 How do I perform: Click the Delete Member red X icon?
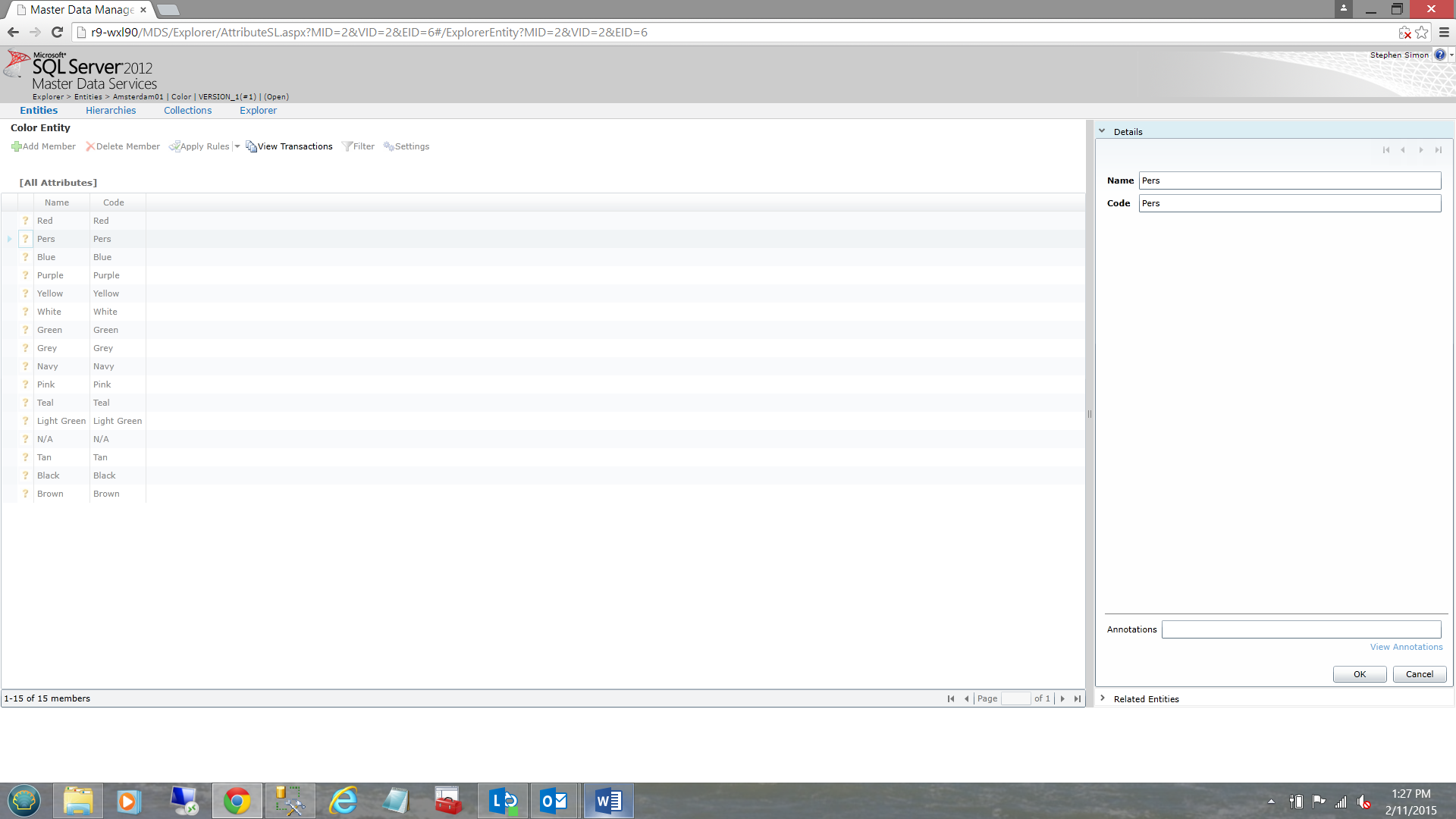point(90,146)
